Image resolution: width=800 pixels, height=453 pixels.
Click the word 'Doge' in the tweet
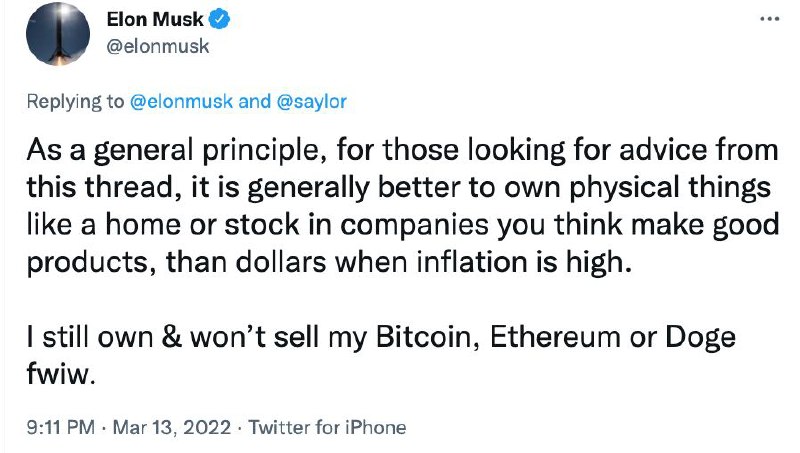(700, 338)
